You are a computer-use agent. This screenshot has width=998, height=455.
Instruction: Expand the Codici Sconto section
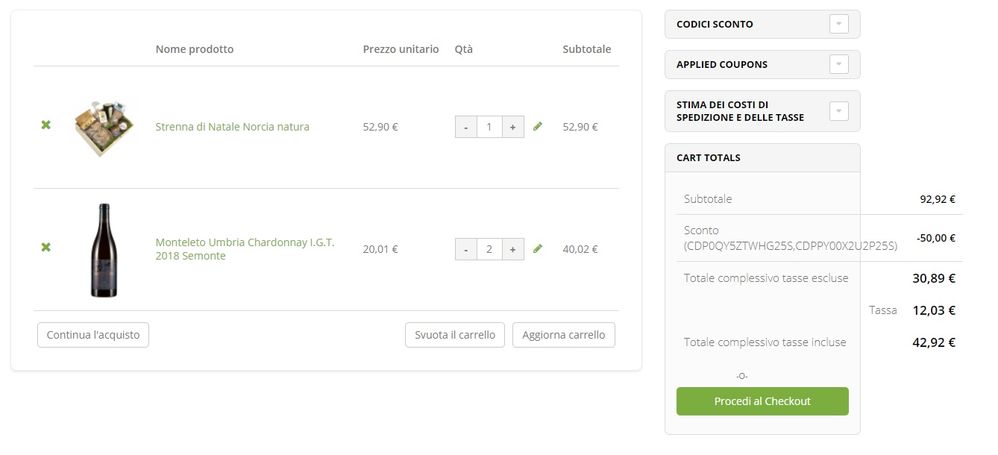[x=839, y=24]
